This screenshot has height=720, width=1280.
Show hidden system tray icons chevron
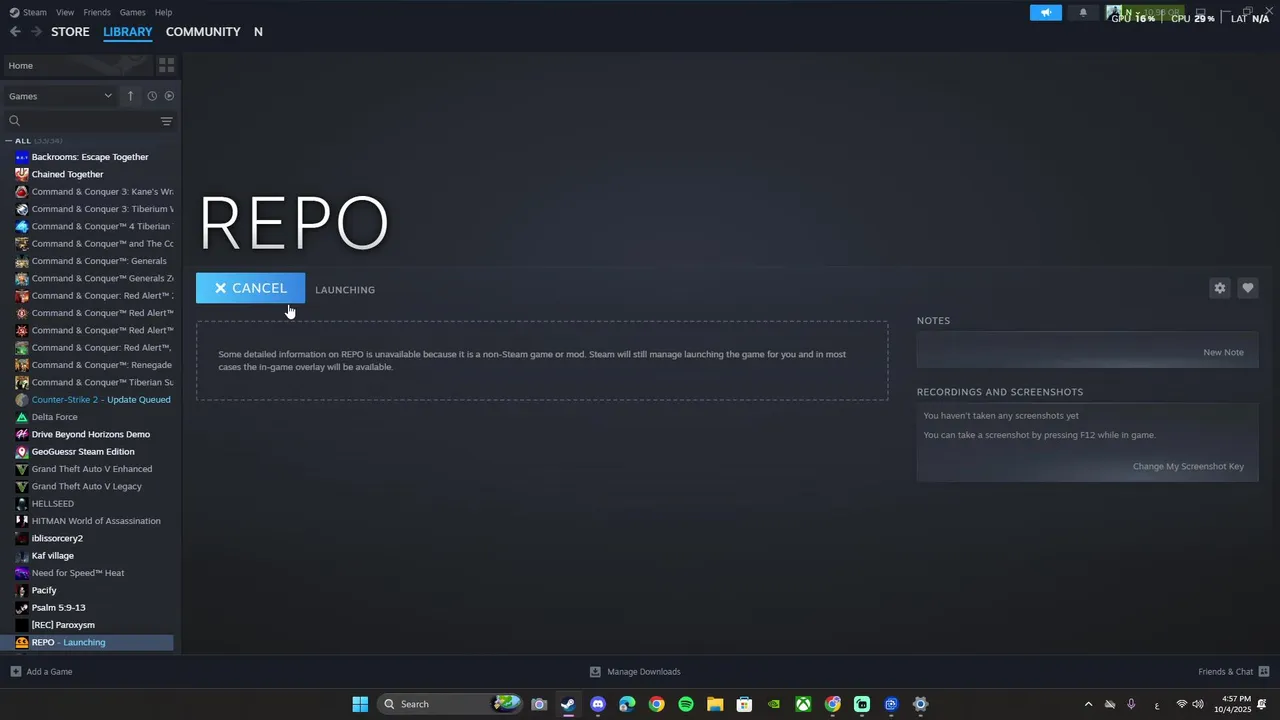click(x=1088, y=704)
